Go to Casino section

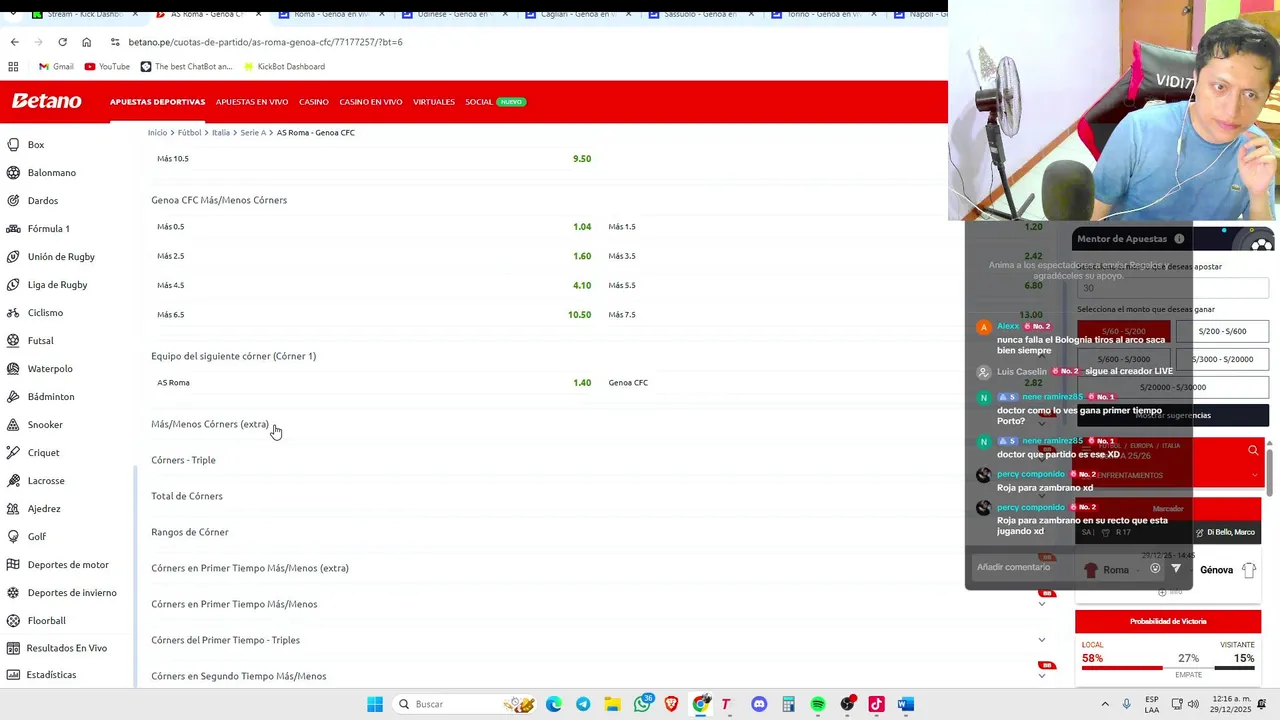(314, 102)
